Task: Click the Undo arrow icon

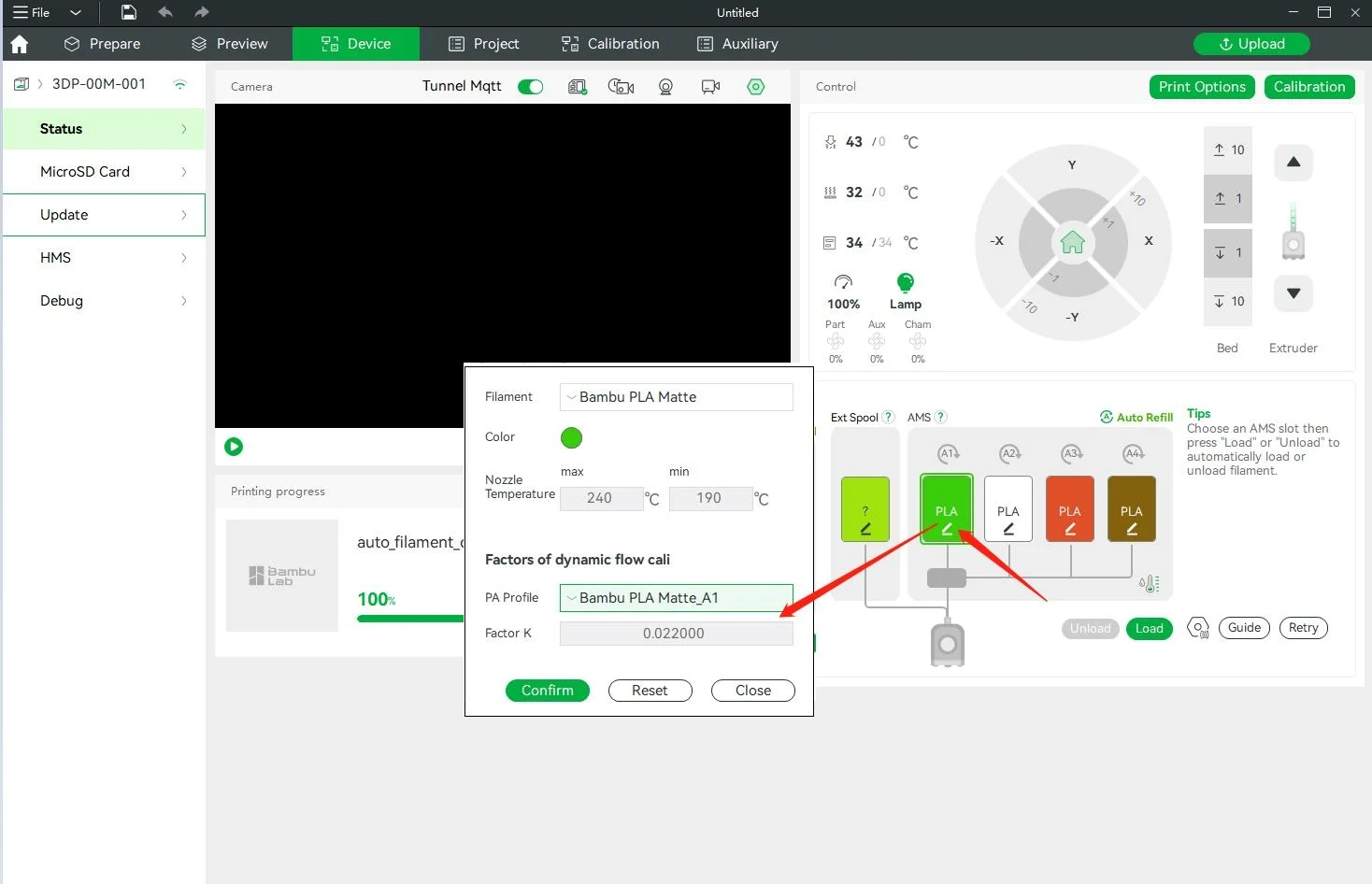Action: pyautogui.click(x=165, y=12)
